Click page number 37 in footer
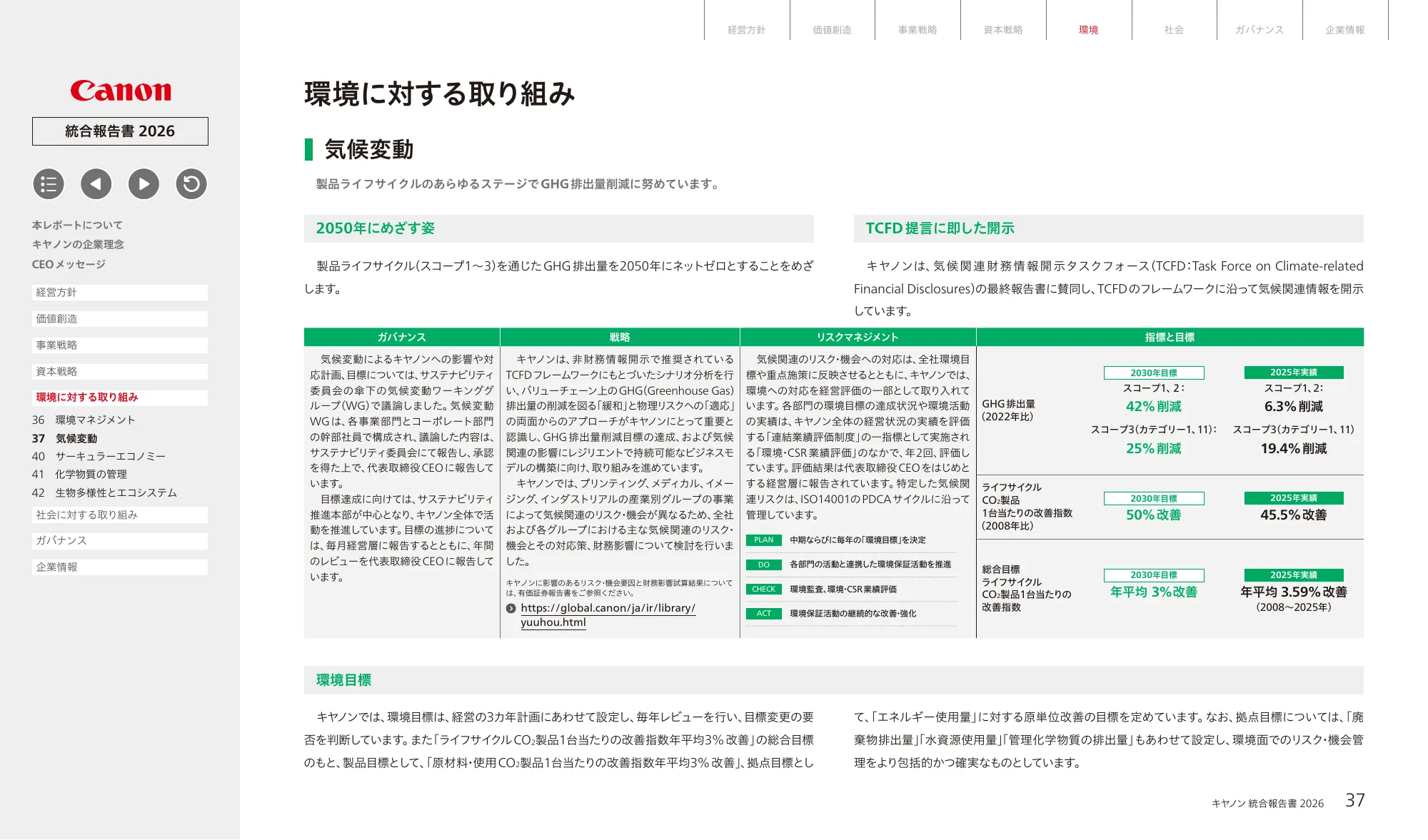 [1355, 801]
